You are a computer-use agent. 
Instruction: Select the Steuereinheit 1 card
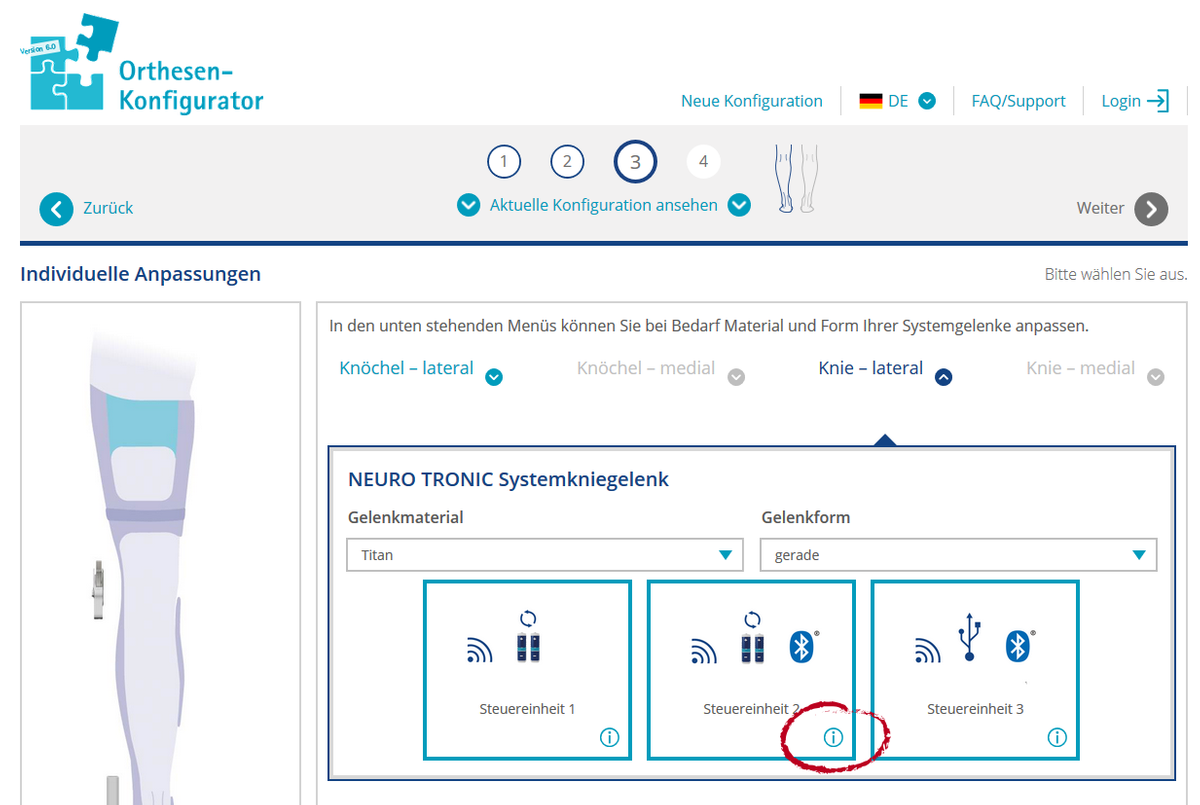tap(527, 669)
